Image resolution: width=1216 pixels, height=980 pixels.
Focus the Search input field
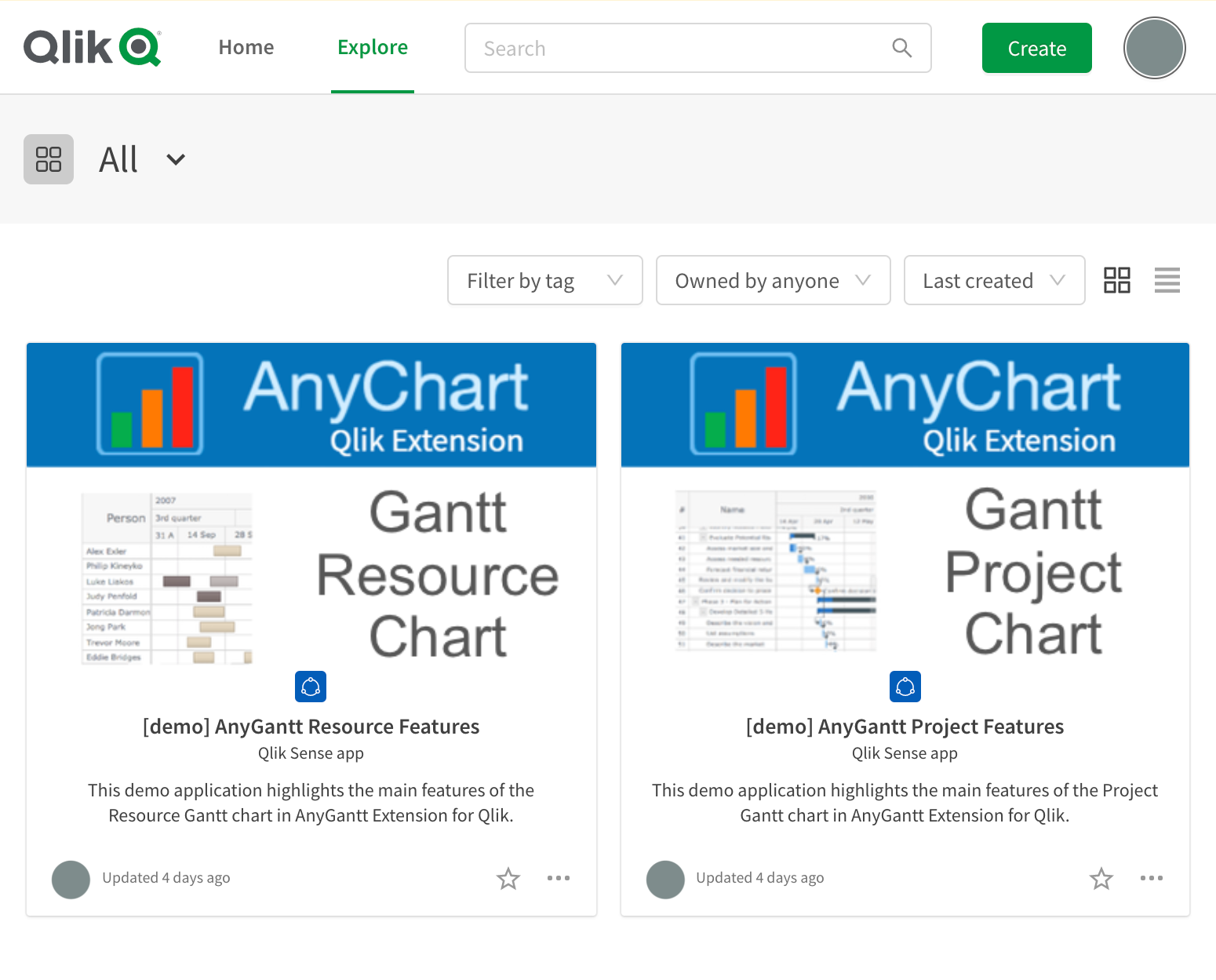(x=697, y=48)
